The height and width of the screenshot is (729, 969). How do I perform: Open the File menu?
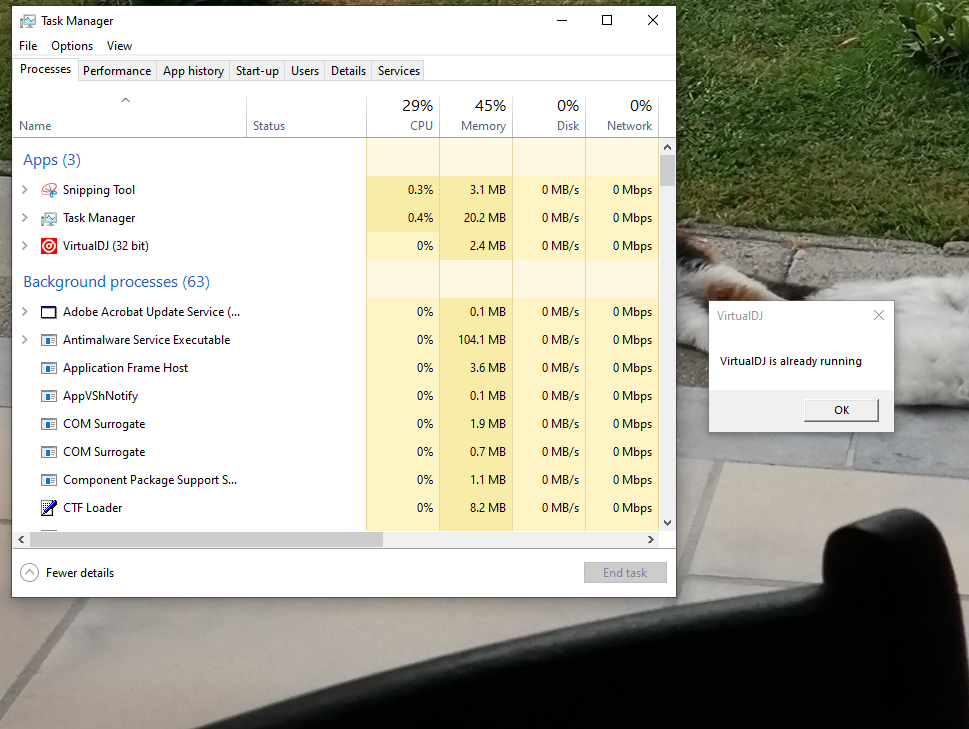point(28,46)
